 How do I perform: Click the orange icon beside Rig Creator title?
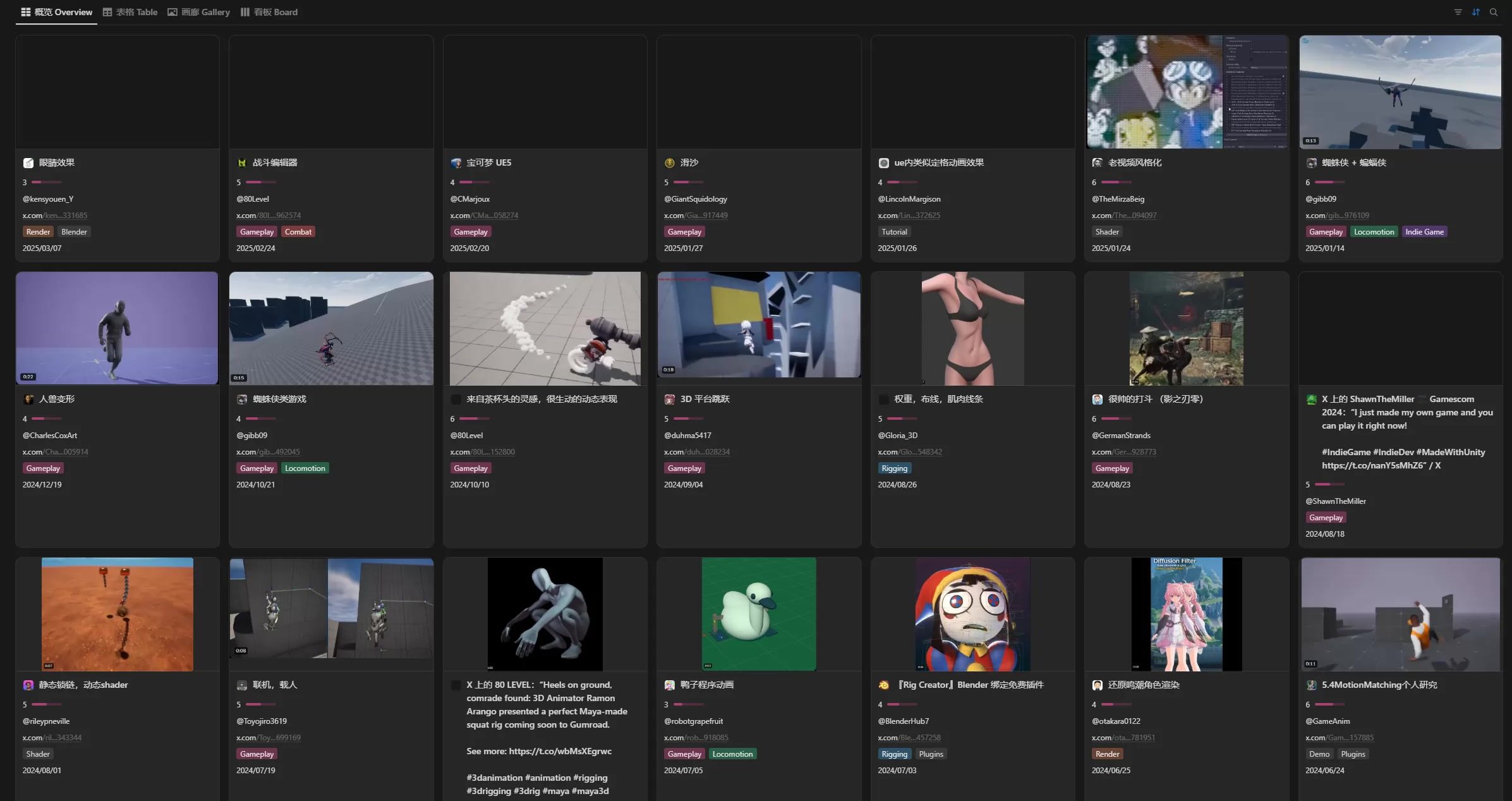click(x=883, y=685)
